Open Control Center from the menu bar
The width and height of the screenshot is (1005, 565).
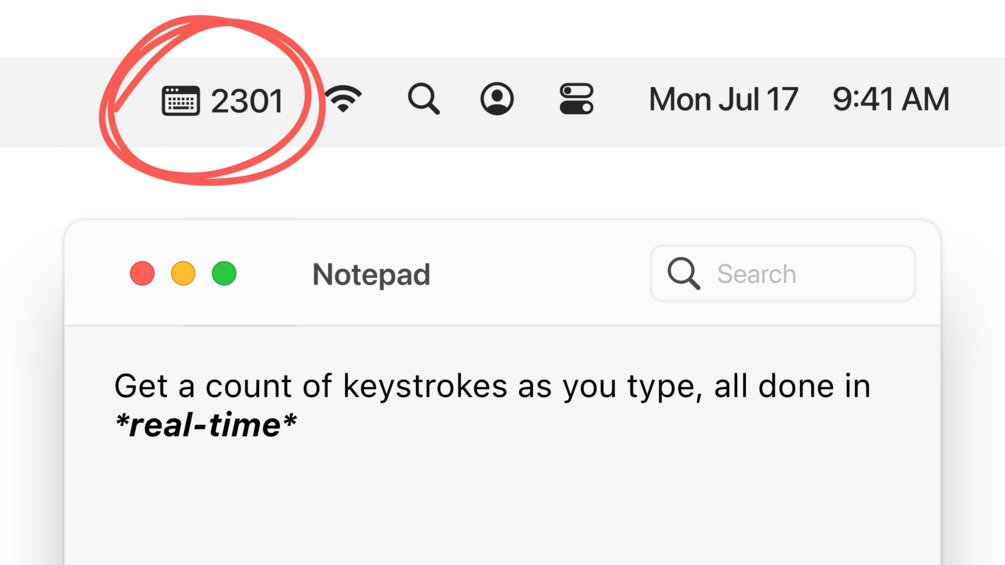click(x=576, y=99)
